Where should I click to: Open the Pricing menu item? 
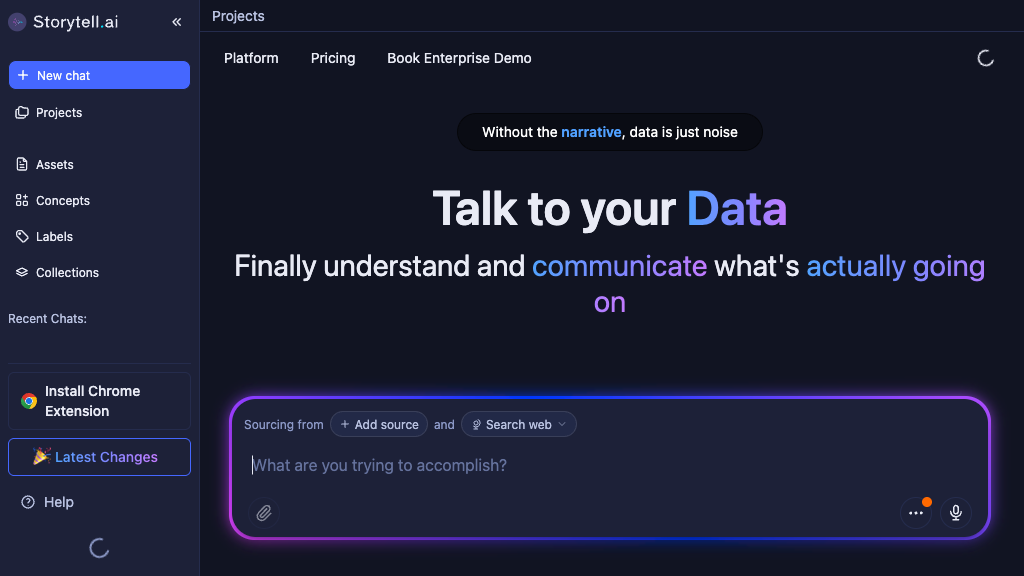333,58
